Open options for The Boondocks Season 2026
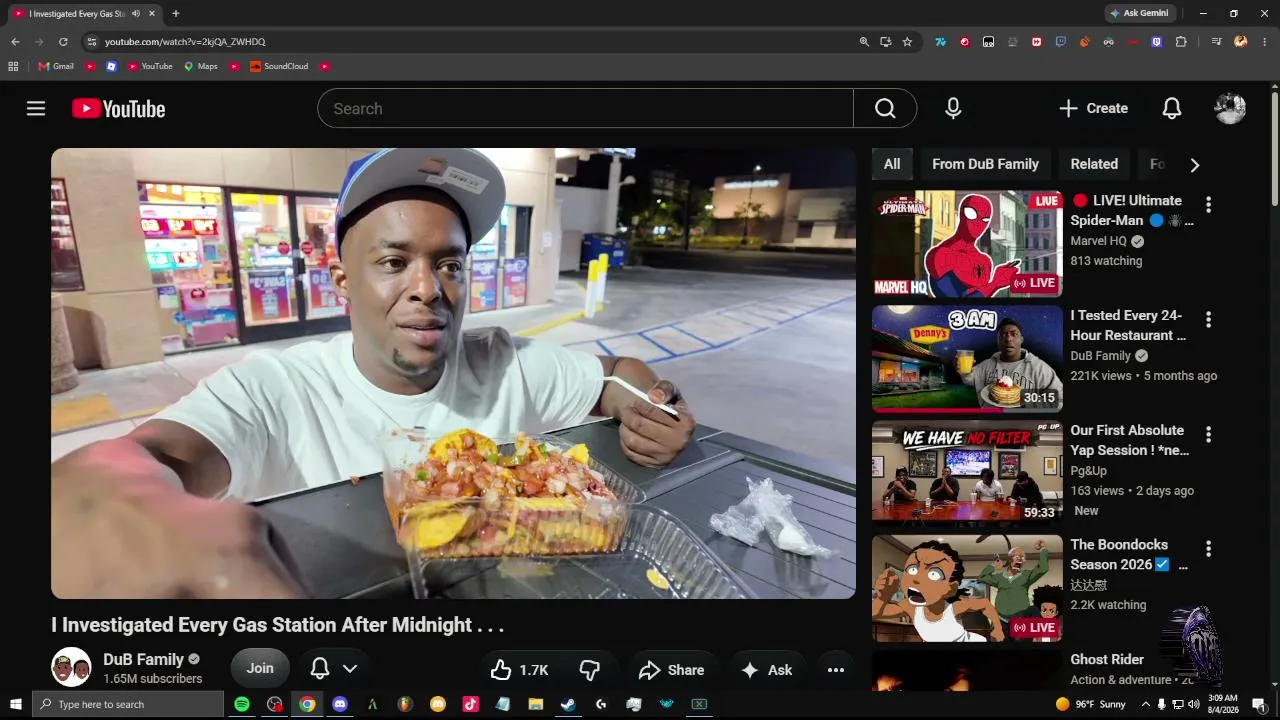Screen dimensions: 1280x720 coord(1208,548)
